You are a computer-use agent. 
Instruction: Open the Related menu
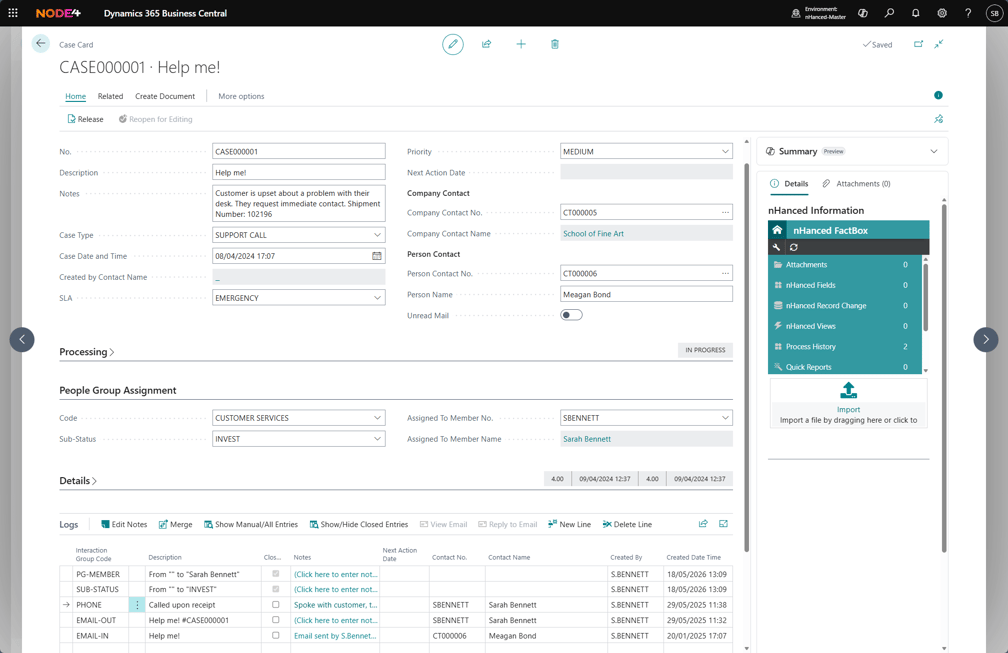click(x=111, y=96)
